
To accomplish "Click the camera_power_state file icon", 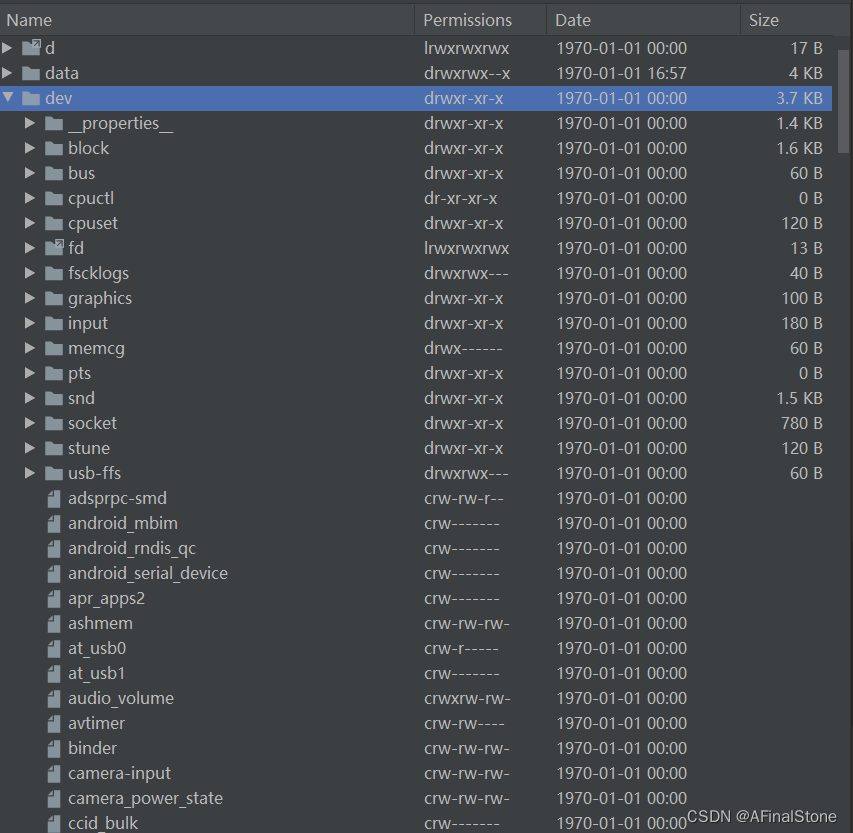I will click(54, 799).
